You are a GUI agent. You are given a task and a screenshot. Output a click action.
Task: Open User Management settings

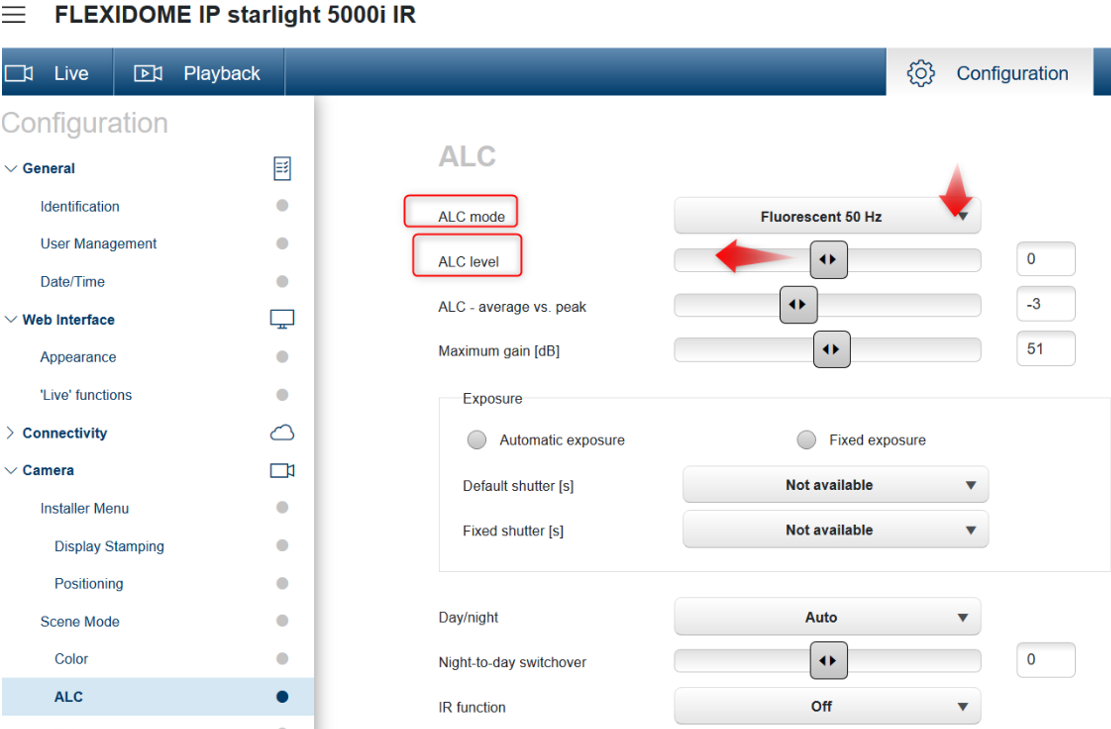pos(98,244)
